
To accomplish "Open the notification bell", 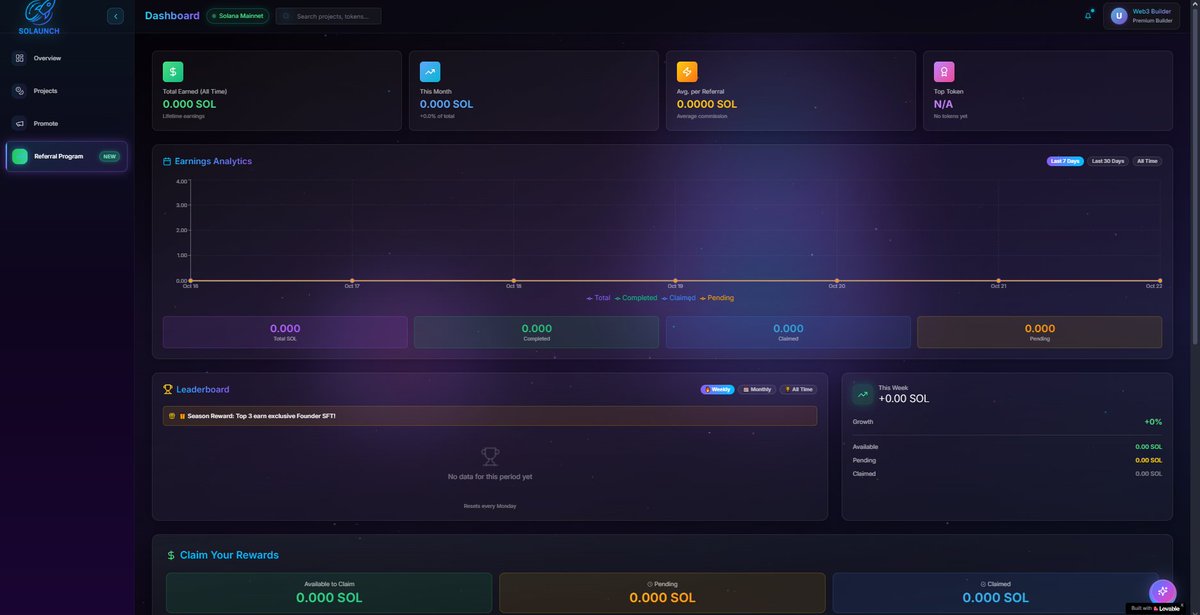I will [1089, 15].
